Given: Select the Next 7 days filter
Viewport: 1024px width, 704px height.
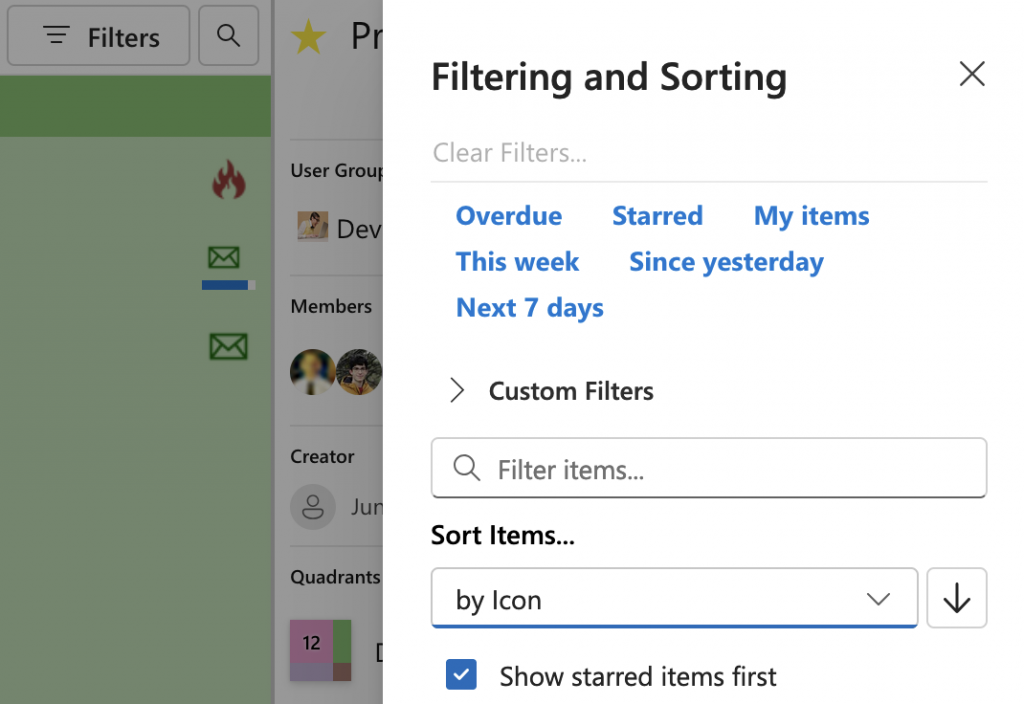Looking at the screenshot, I should pos(529,307).
